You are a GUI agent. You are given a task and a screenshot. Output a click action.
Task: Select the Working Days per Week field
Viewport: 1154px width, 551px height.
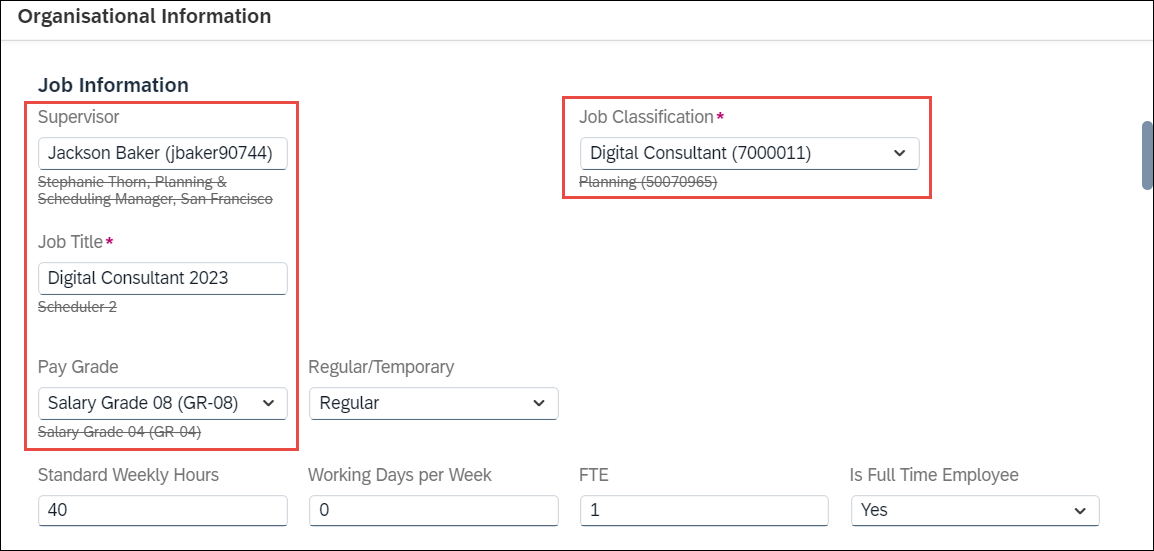433,510
